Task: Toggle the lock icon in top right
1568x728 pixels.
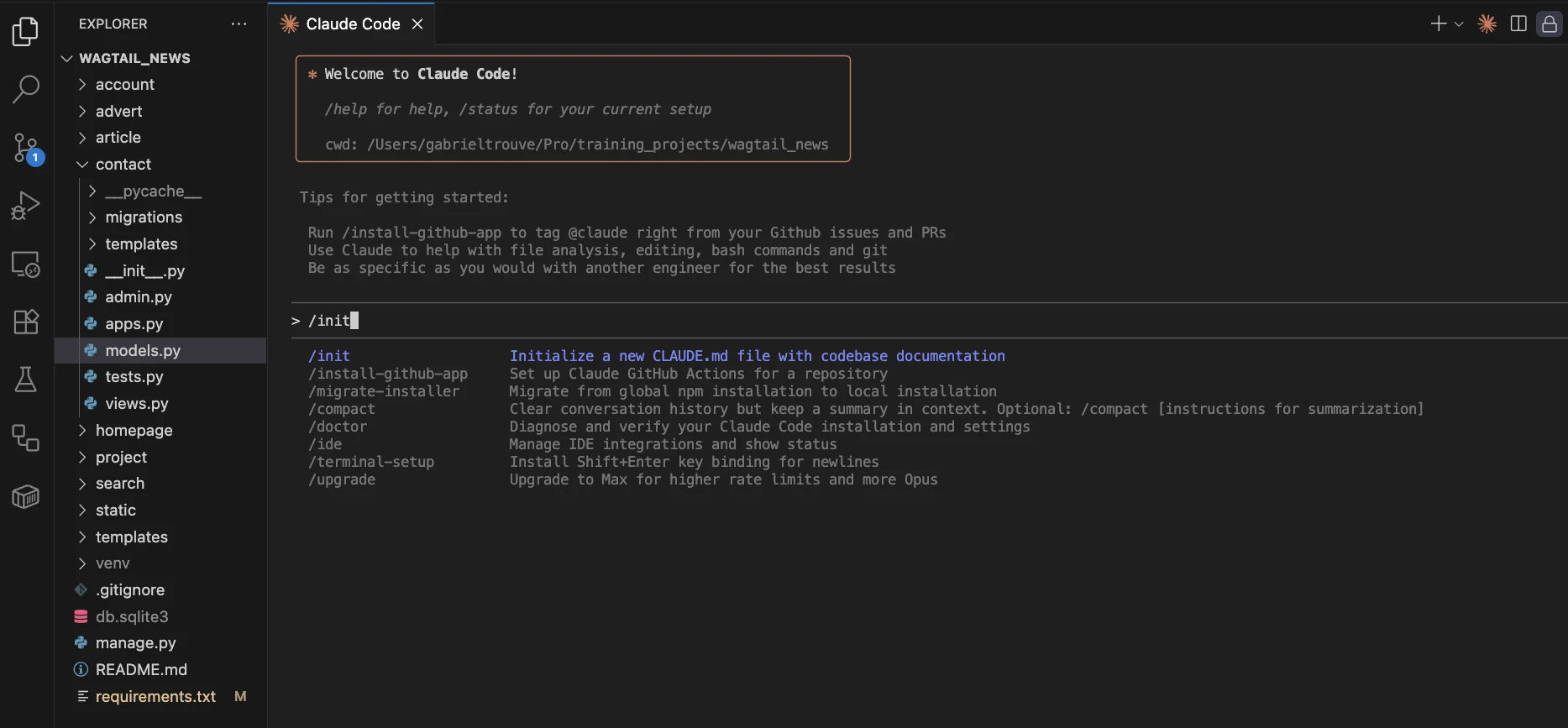Action: [1550, 24]
